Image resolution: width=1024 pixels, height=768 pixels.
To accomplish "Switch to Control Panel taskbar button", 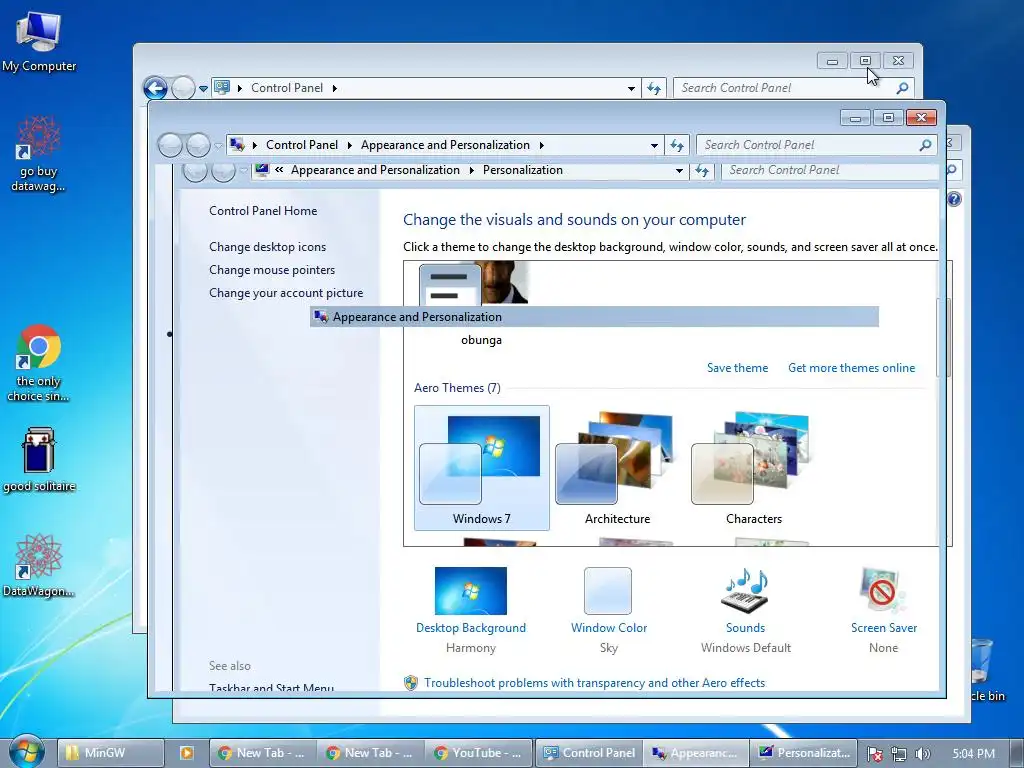I will [589, 753].
